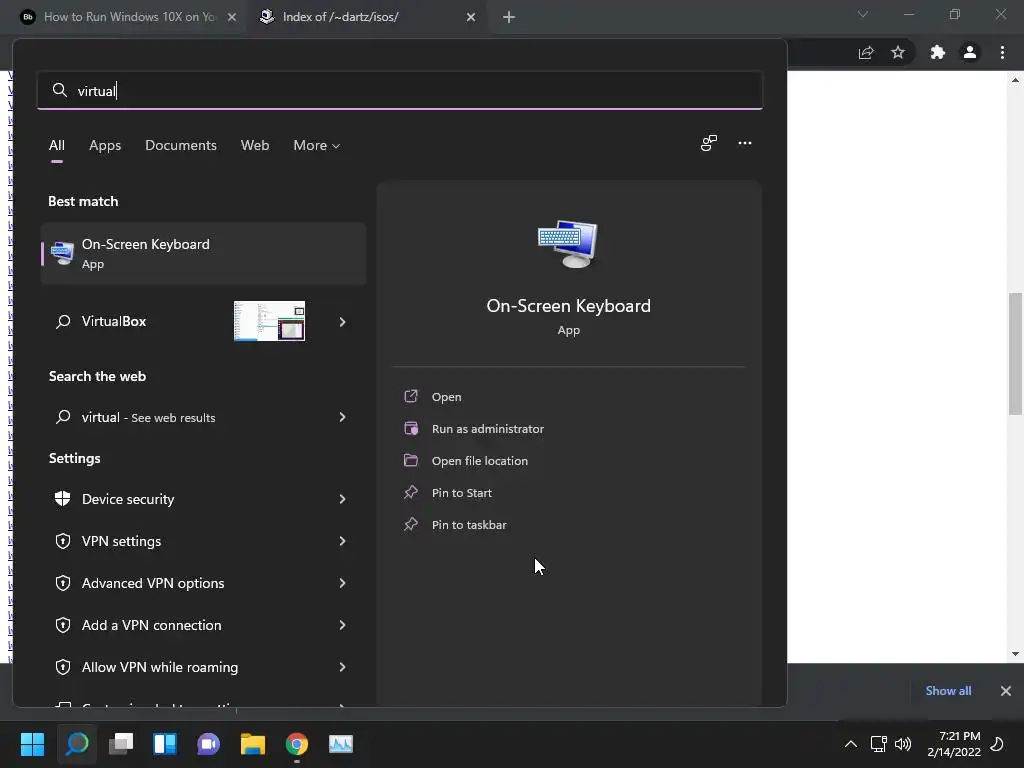Click the magnifier icon in search box

click(x=59, y=90)
